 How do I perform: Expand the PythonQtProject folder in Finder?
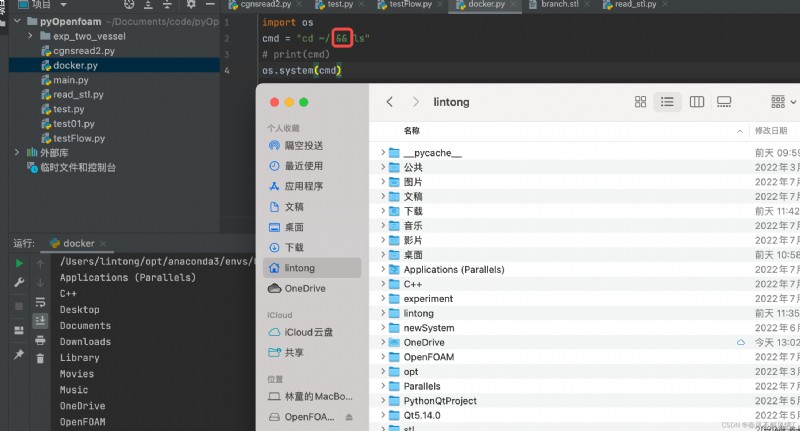383,400
